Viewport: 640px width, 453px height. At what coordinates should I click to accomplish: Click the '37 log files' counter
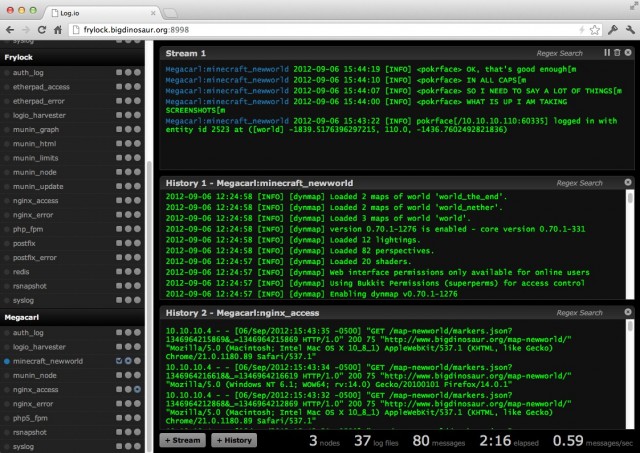pyautogui.click(x=376, y=441)
